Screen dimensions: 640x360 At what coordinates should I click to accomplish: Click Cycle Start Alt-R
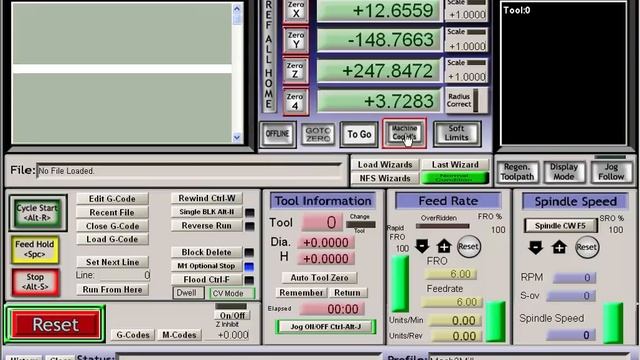37,213
